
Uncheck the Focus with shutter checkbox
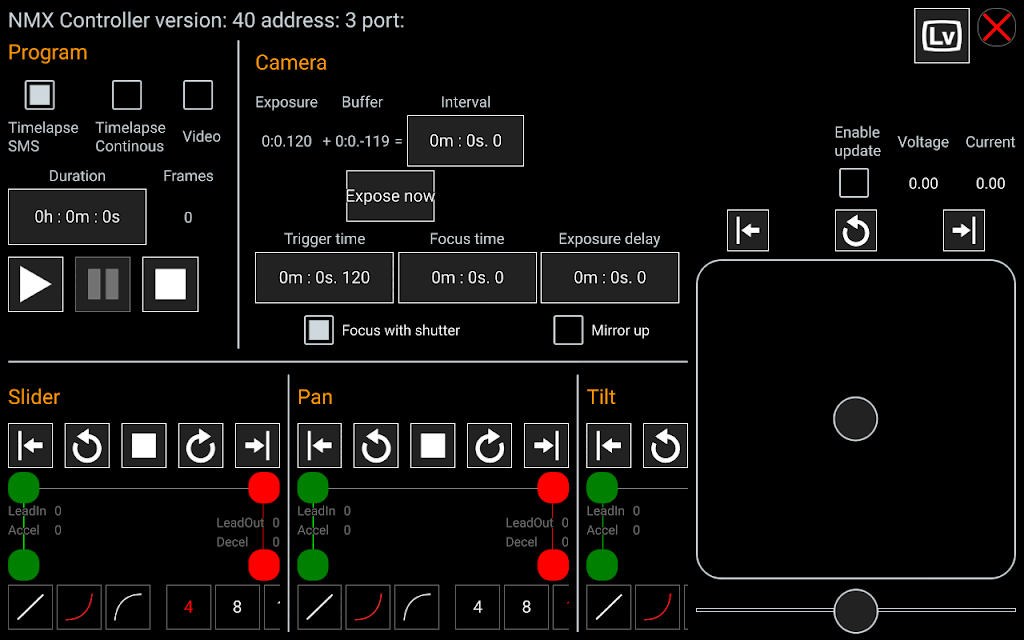pyautogui.click(x=319, y=330)
